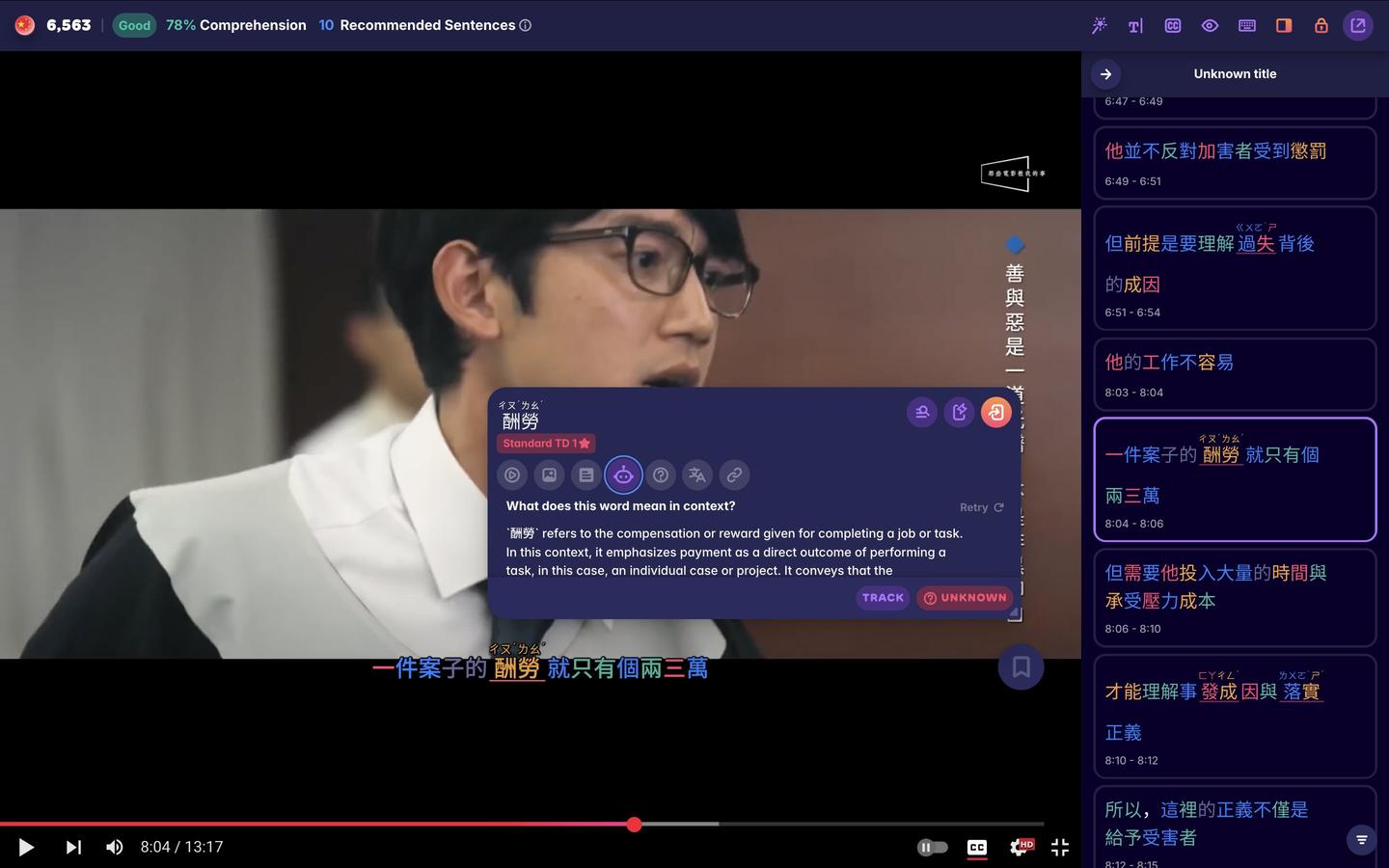1389x868 pixels.
Task: Click the TRACK button in the popup
Action: point(881,597)
